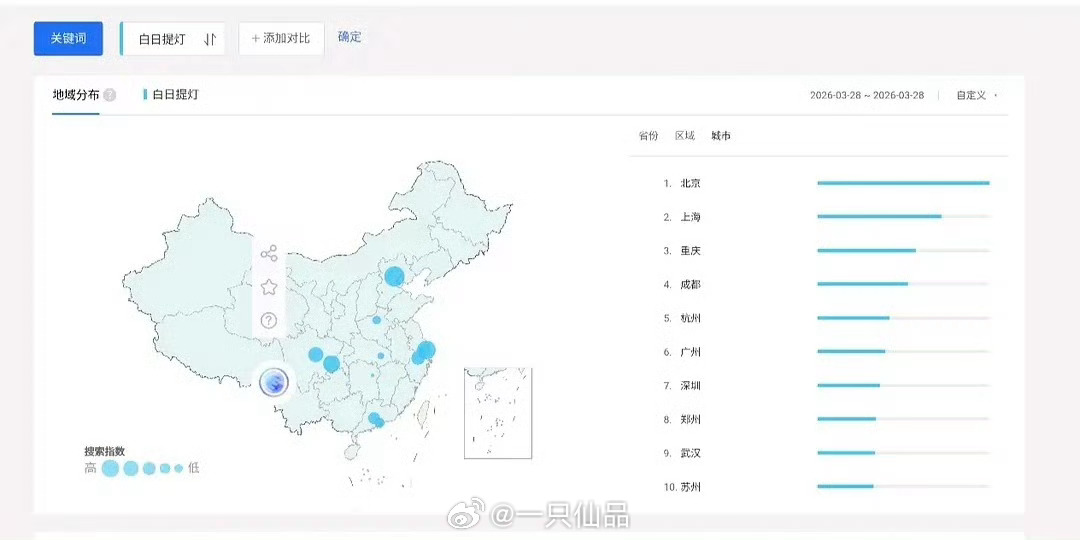Click the Chongqing bubble on the map

331,364
